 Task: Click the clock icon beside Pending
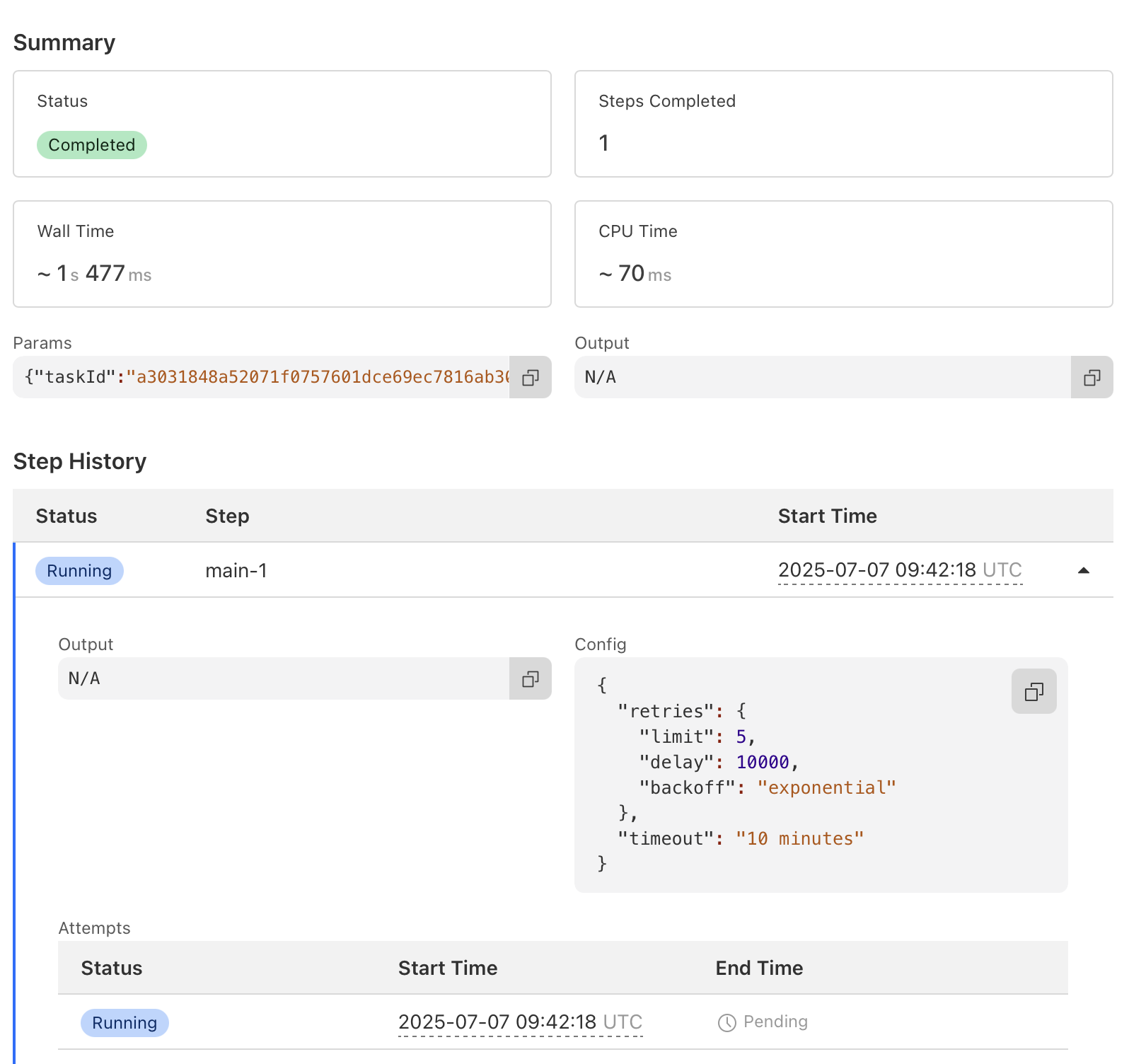pos(726,1023)
